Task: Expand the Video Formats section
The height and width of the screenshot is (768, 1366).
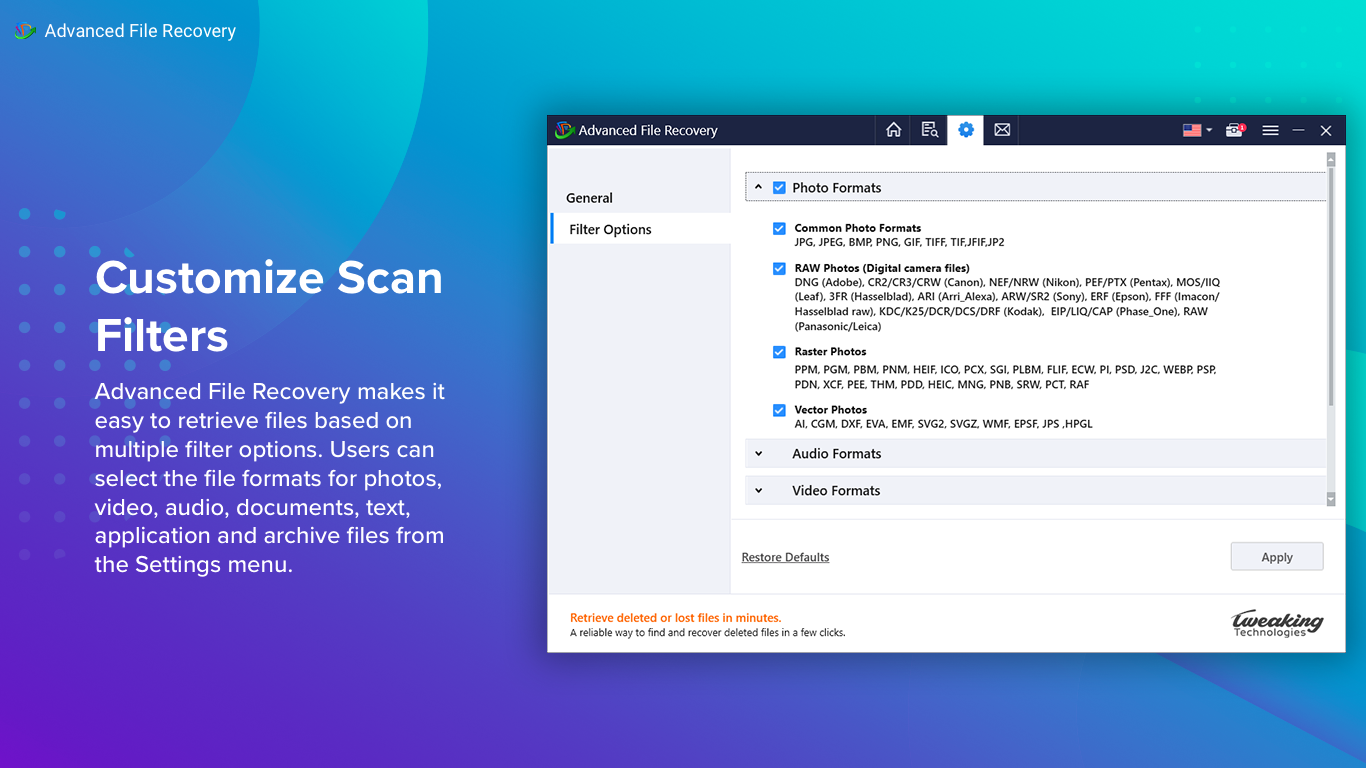Action: (757, 490)
